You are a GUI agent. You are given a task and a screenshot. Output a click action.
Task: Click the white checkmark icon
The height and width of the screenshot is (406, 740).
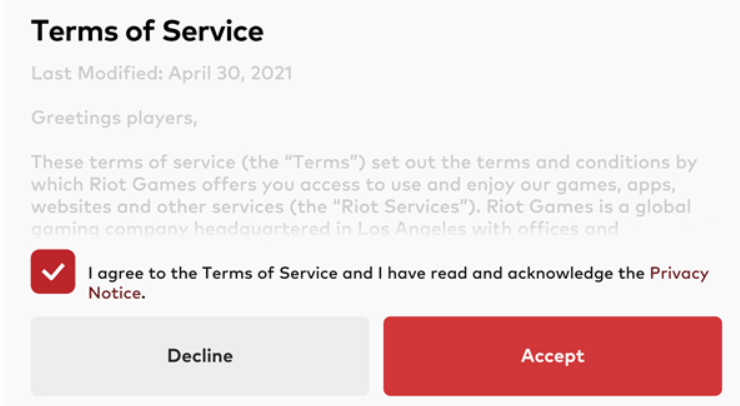point(53,272)
